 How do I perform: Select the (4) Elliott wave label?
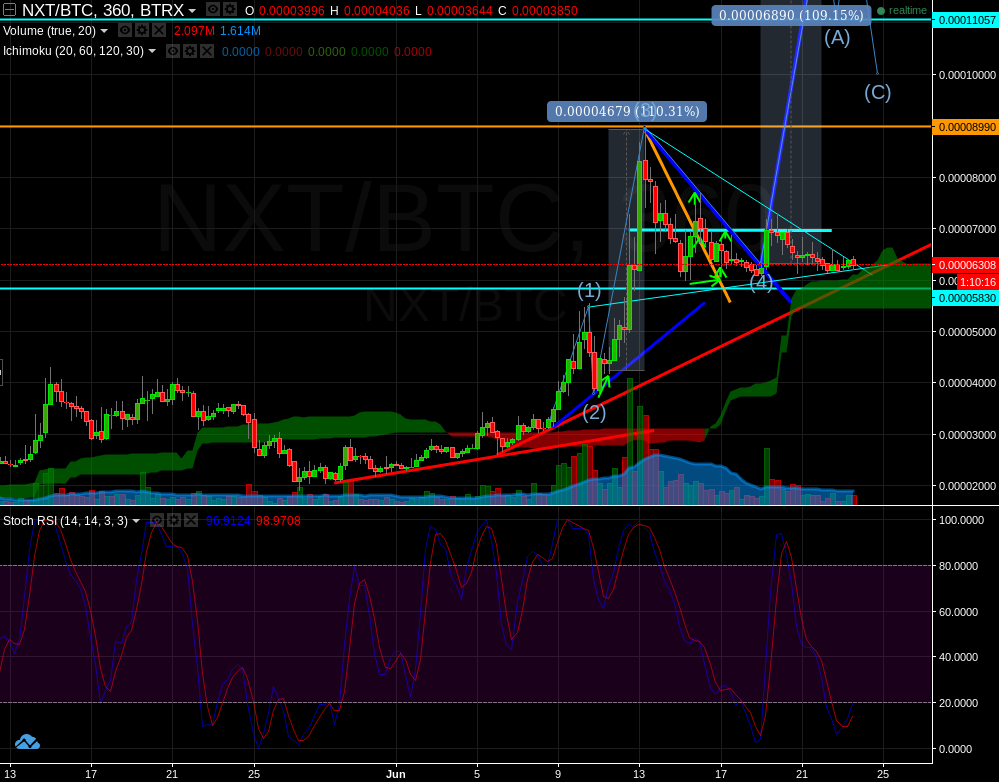(x=761, y=282)
